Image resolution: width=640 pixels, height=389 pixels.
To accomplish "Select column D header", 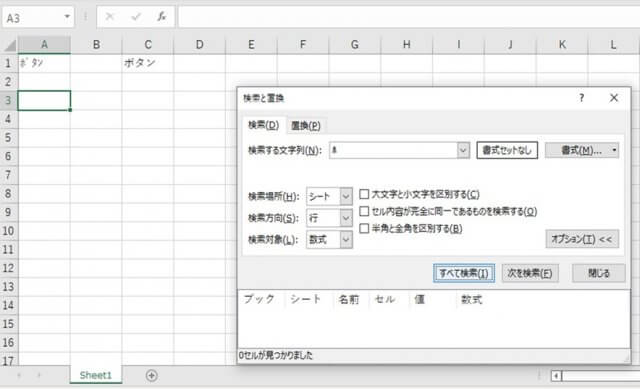I will pyautogui.click(x=199, y=44).
